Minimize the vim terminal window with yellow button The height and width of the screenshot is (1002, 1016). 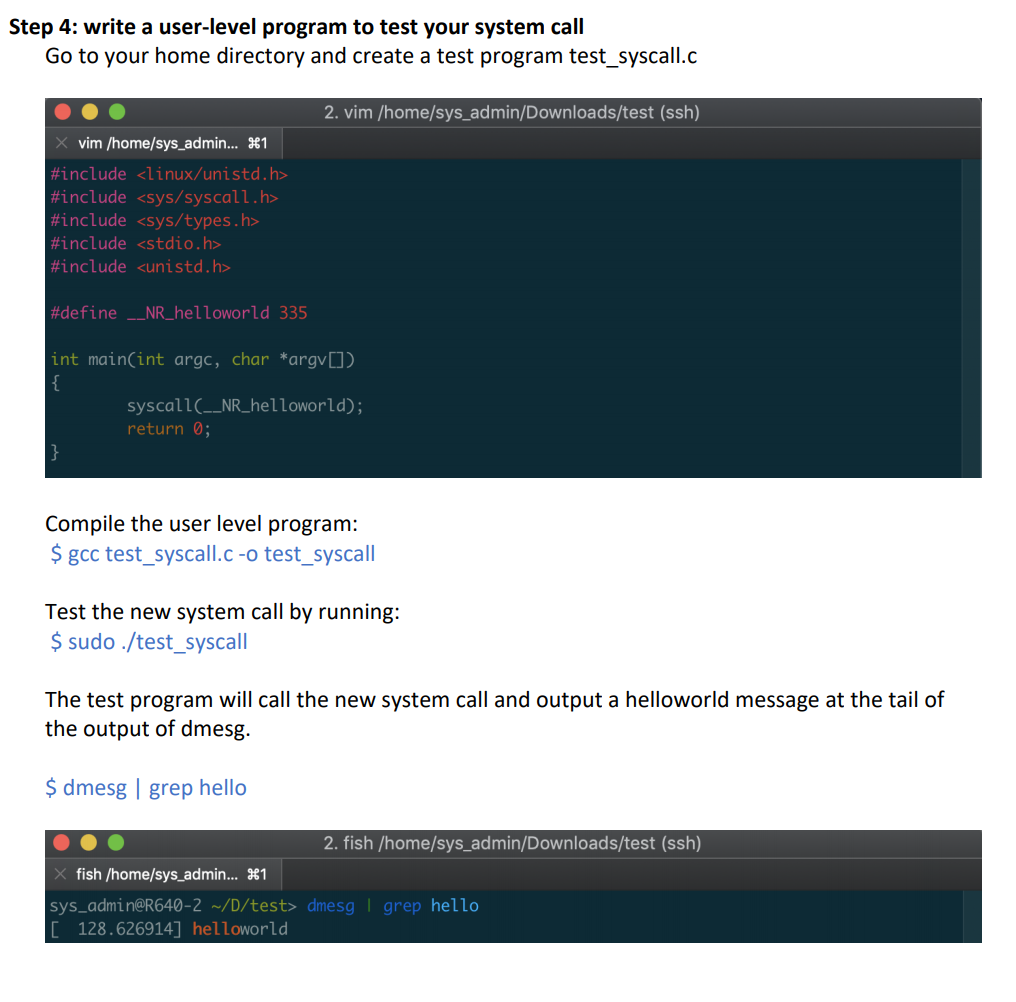coord(89,112)
